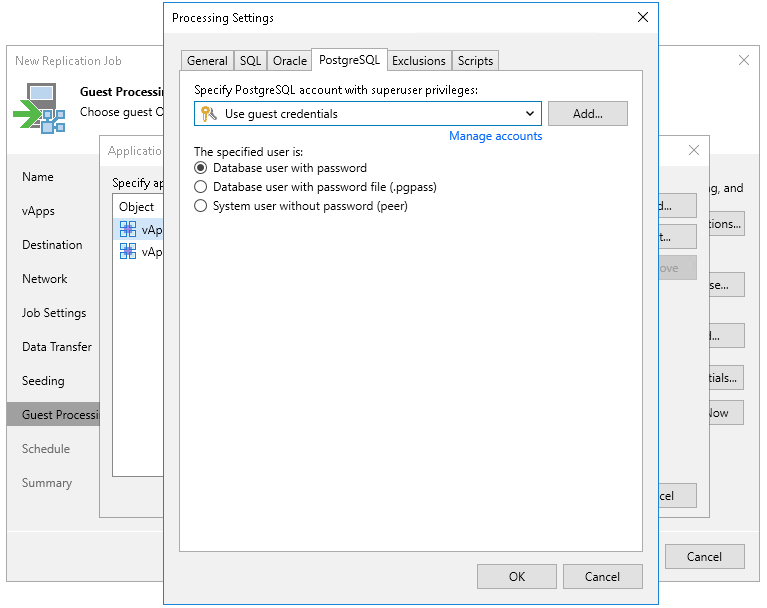
Task: Switch to the General tab
Action: pyautogui.click(x=207, y=61)
